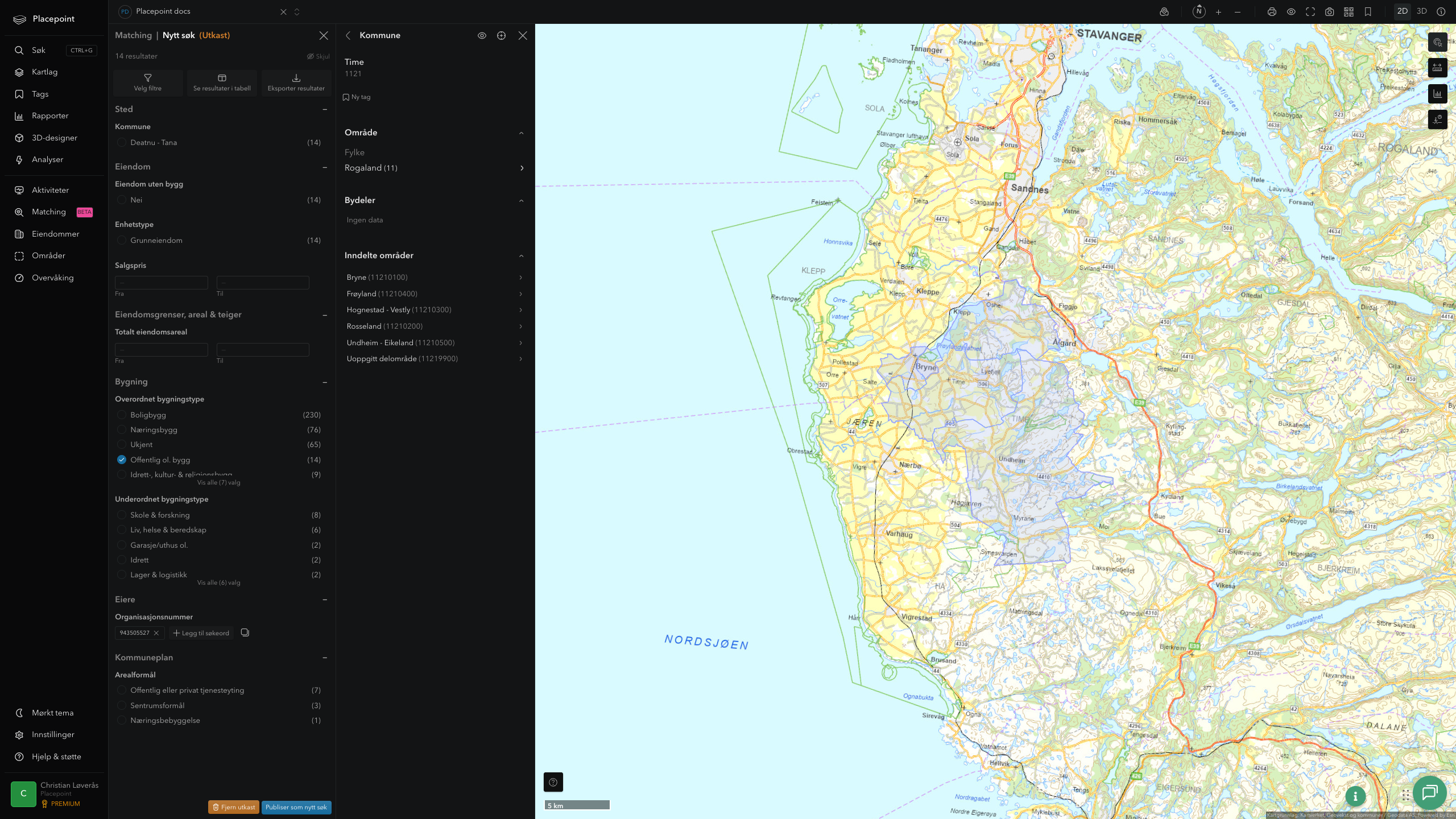
Task: Click copy icon beside Legg til søkeord
Action: pos(245,632)
